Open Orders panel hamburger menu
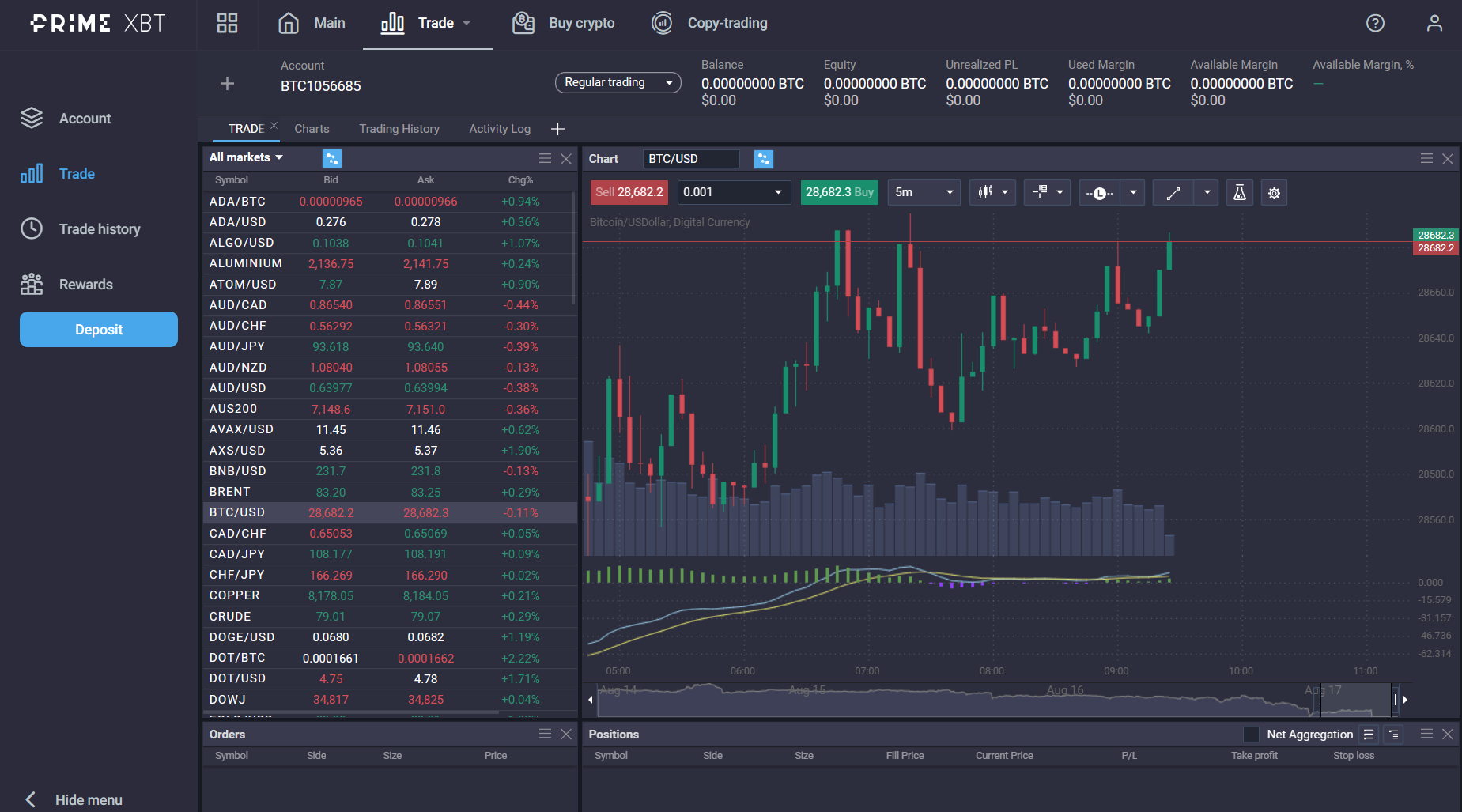The height and width of the screenshot is (812, 1462). [545, 734]
